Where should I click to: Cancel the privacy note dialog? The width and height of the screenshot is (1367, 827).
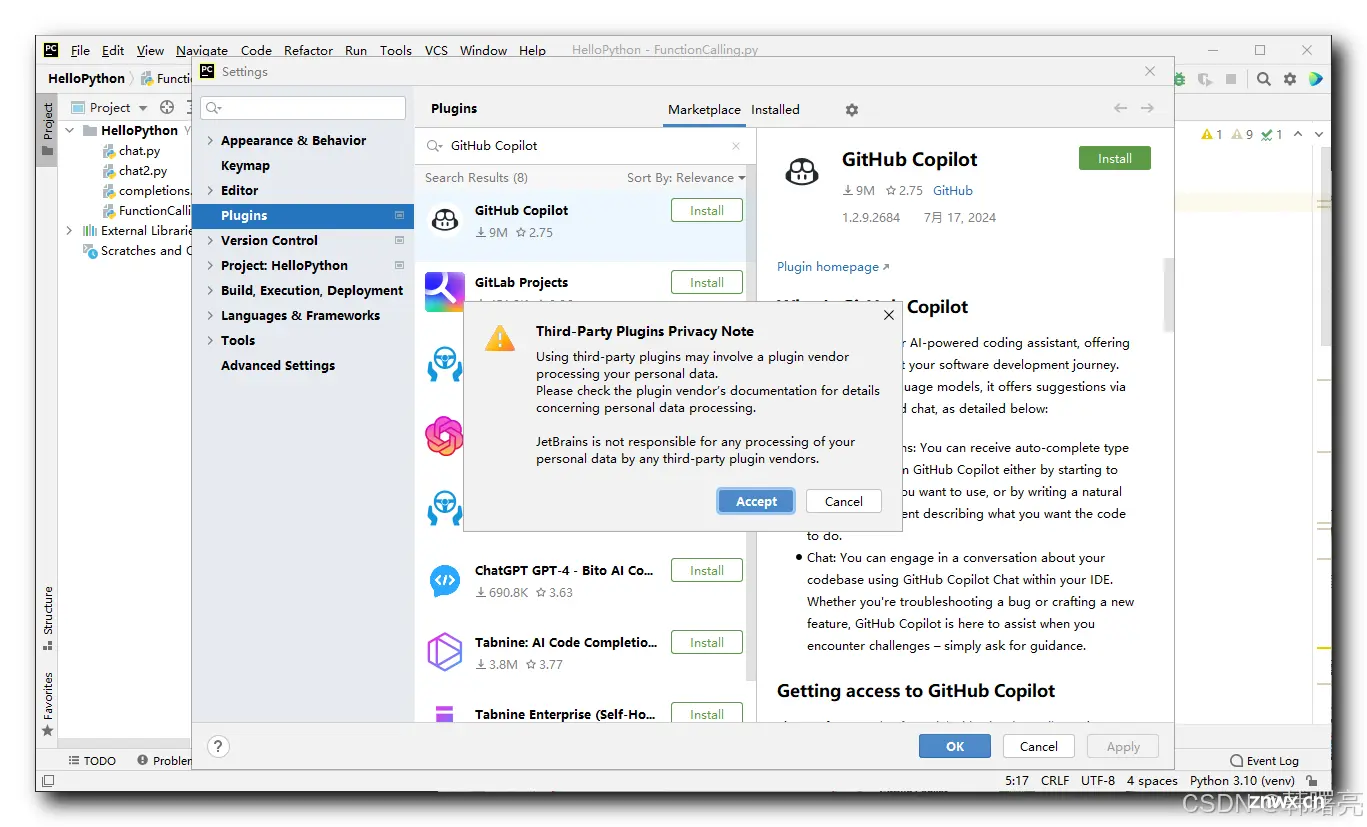pyautogui.click(x=843, y=502)
